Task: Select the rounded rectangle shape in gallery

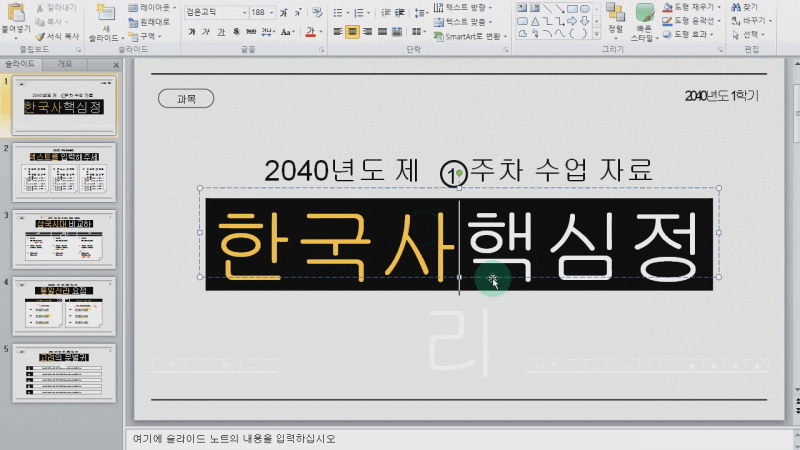Action: pyautogui.click(x=522, y=21)
